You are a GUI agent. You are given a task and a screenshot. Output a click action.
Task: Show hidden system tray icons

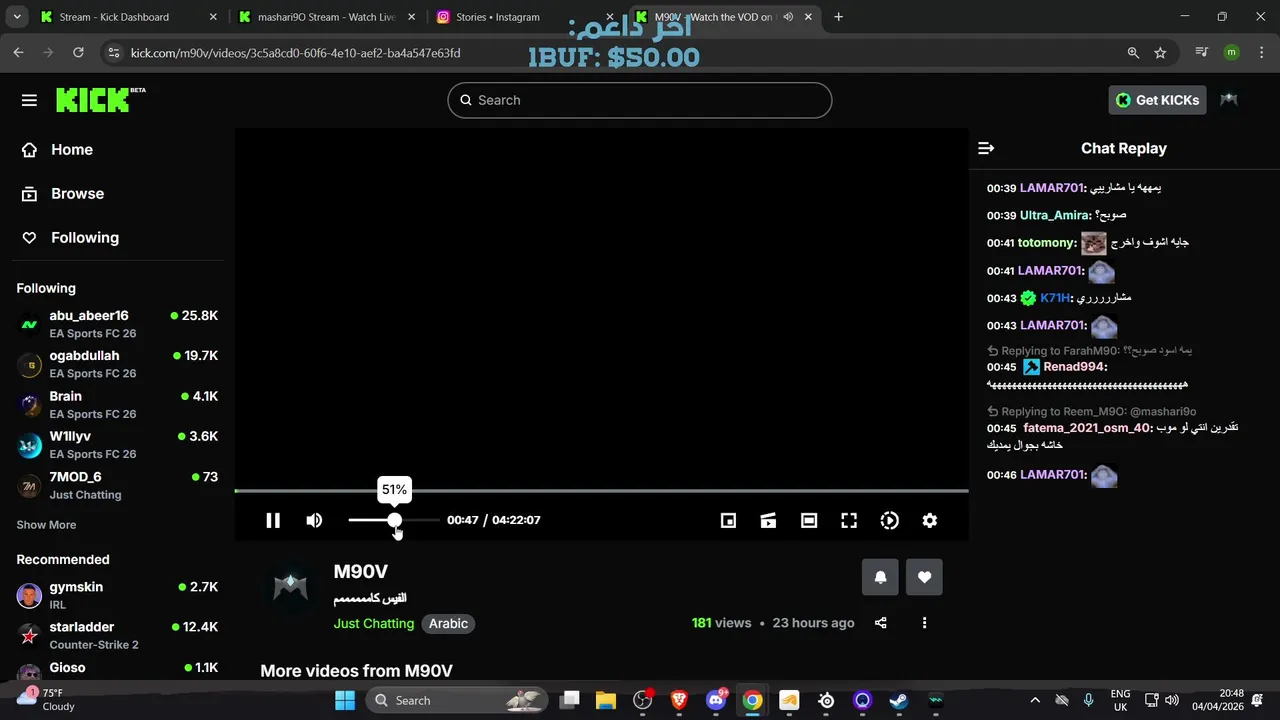[1034, 700]
